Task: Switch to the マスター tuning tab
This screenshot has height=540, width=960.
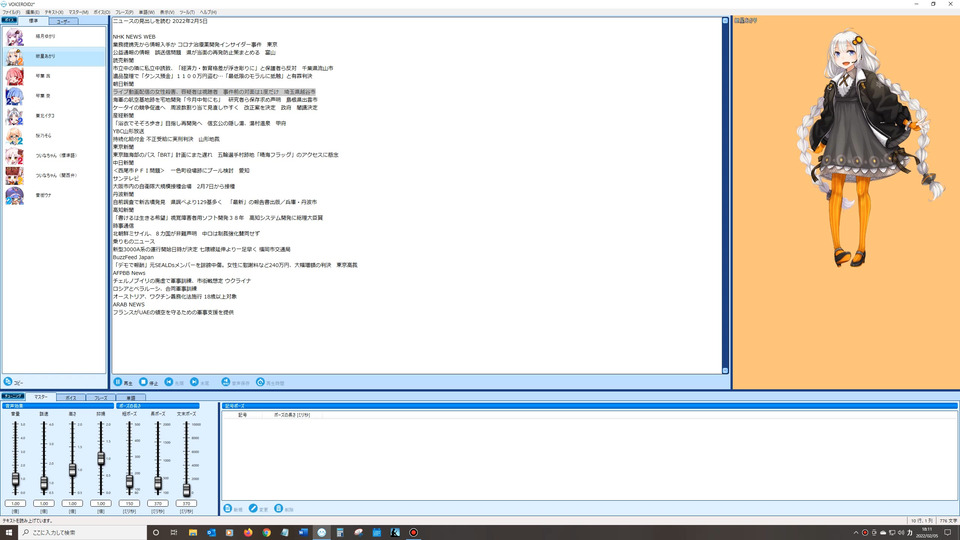Action: pyautogui.click(x=41, y=397)
